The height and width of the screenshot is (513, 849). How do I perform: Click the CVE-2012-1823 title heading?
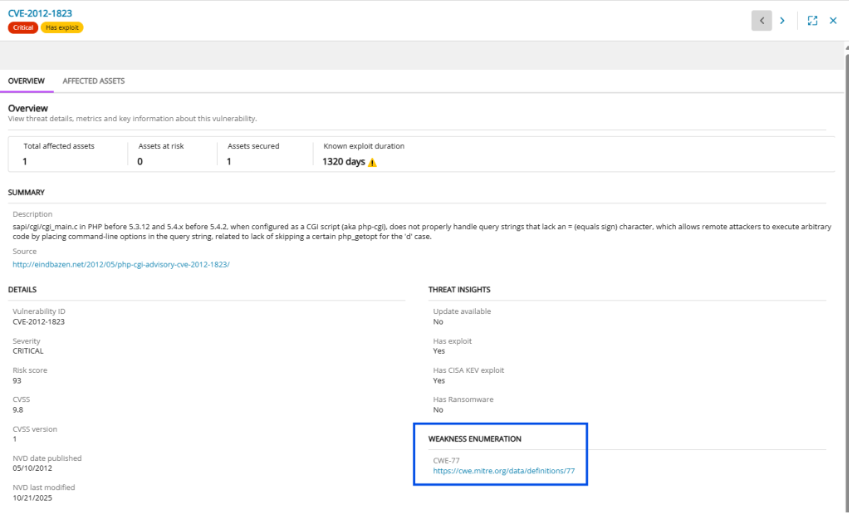coord(41,13)
